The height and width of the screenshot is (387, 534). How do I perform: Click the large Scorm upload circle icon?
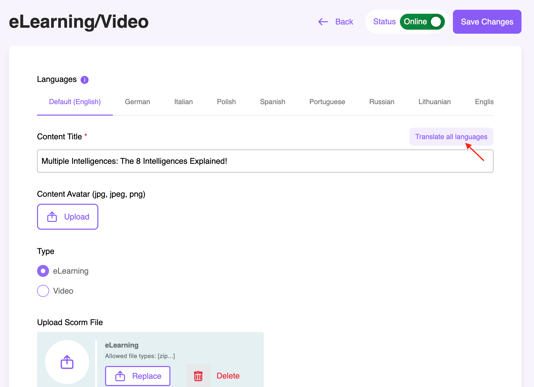point(67,362)
